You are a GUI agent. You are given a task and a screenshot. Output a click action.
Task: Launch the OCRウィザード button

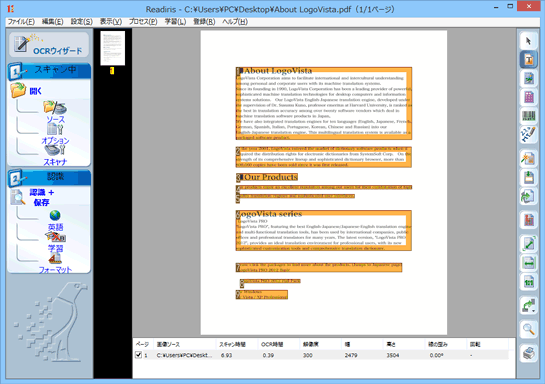click(49, 45)
